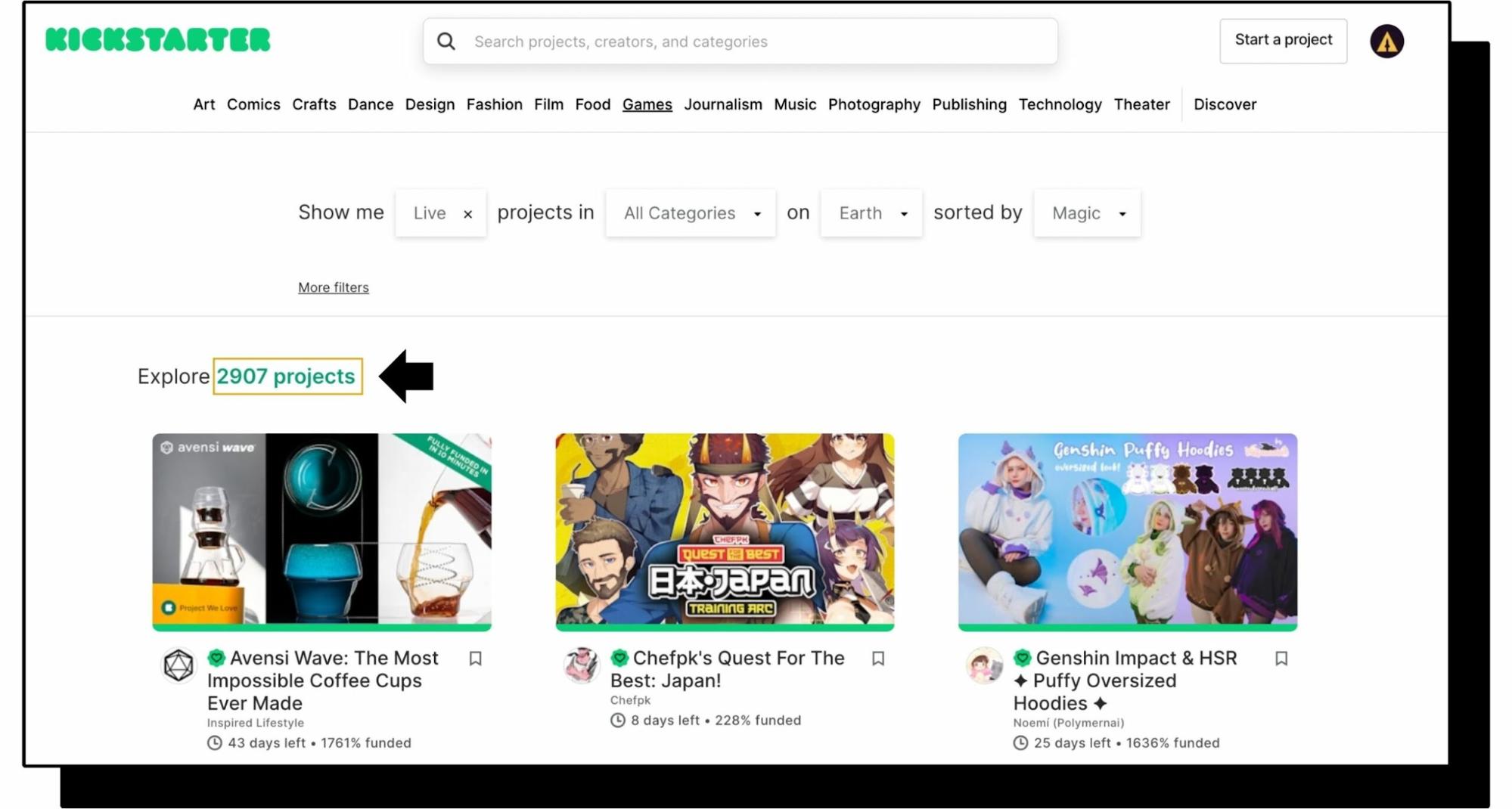Click Chefpk's Quest green badge icon
The image size is (1512, 809).
[619, 658]
